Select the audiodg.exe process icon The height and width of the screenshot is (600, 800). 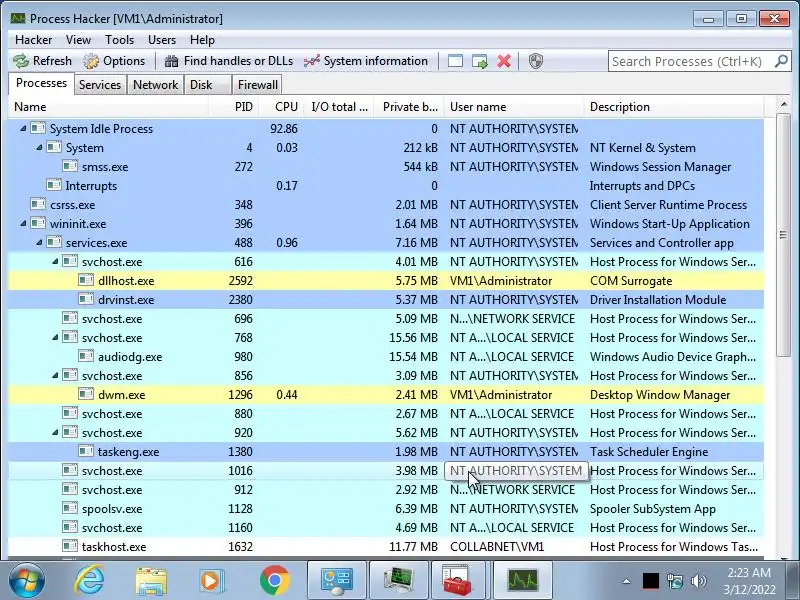tap(86, 357)
